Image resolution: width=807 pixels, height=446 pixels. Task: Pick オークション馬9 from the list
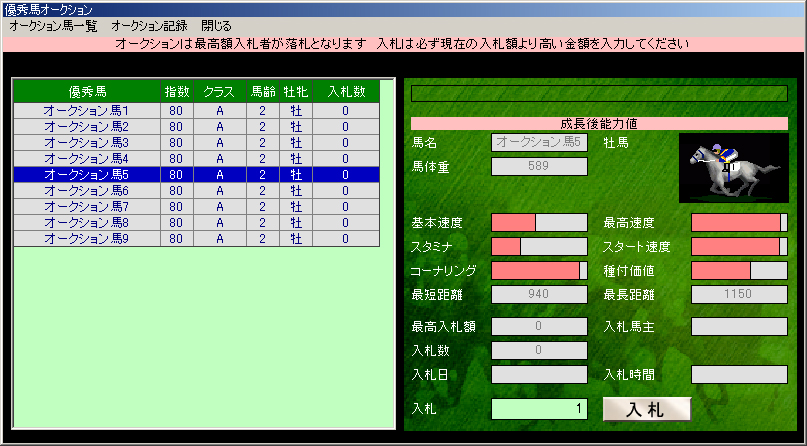click(86, 239)
